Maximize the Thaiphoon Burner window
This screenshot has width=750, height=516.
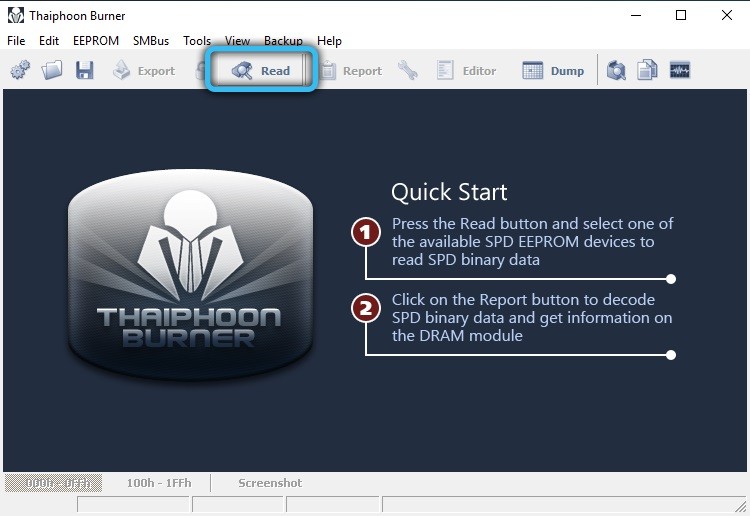(681, 15)
